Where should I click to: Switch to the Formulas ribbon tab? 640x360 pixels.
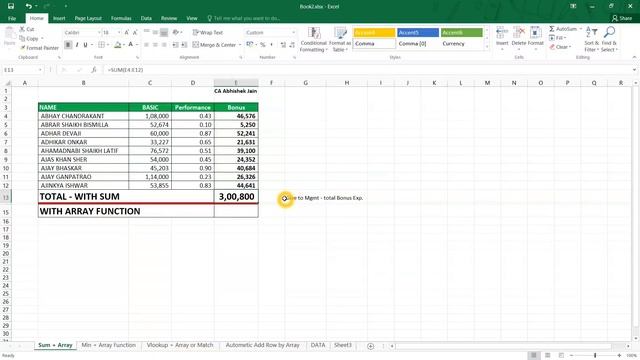(121, 18)
